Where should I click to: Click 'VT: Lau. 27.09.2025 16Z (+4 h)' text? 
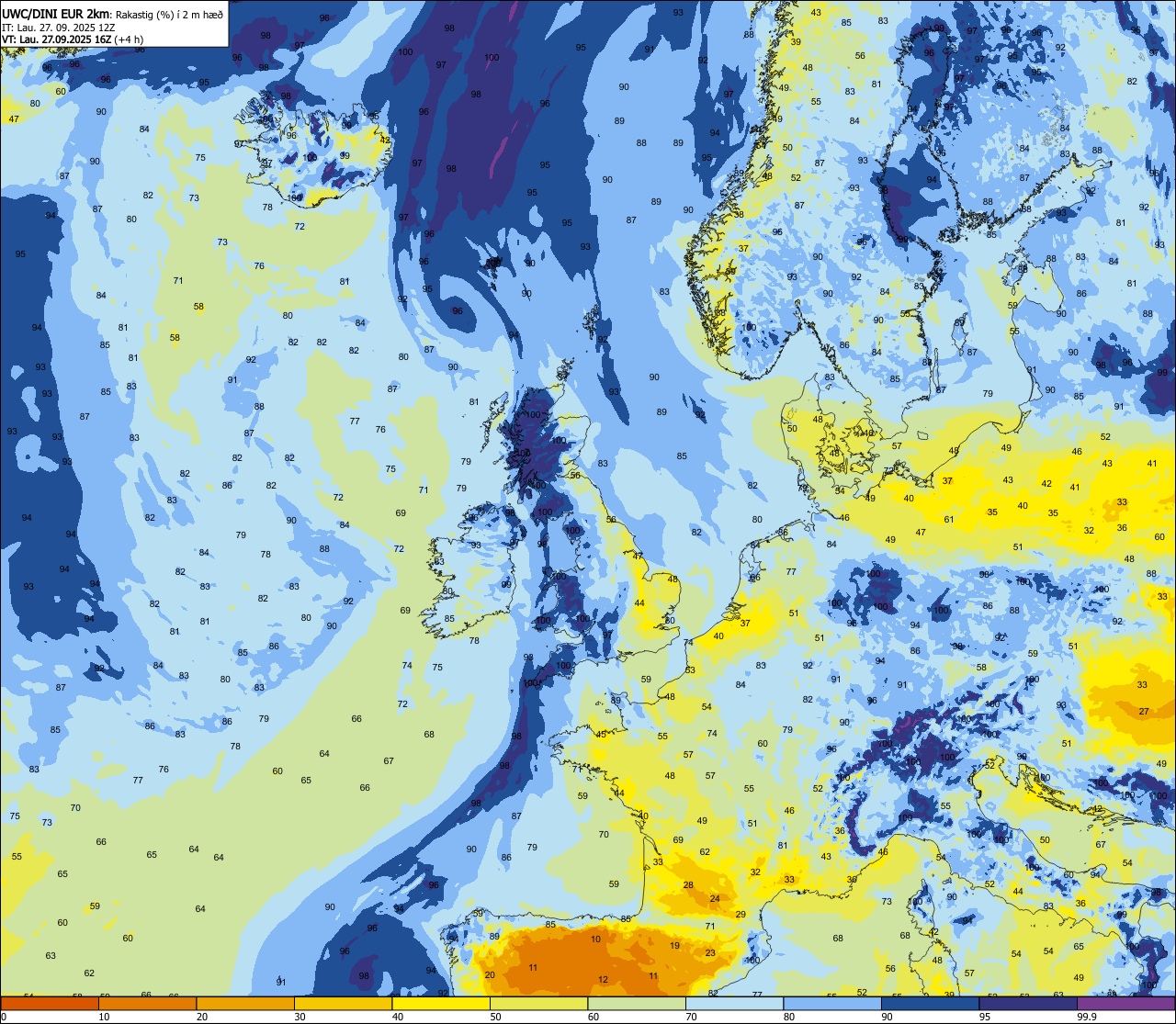point(73,39)
